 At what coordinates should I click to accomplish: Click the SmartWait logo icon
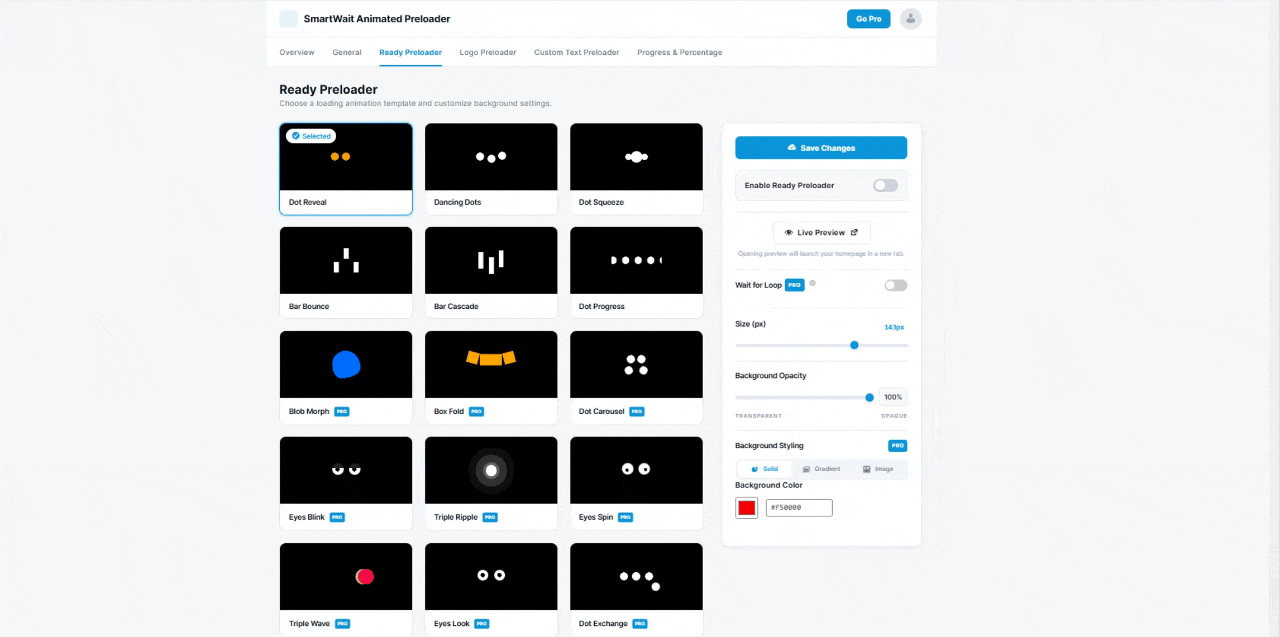click(288, 18)
